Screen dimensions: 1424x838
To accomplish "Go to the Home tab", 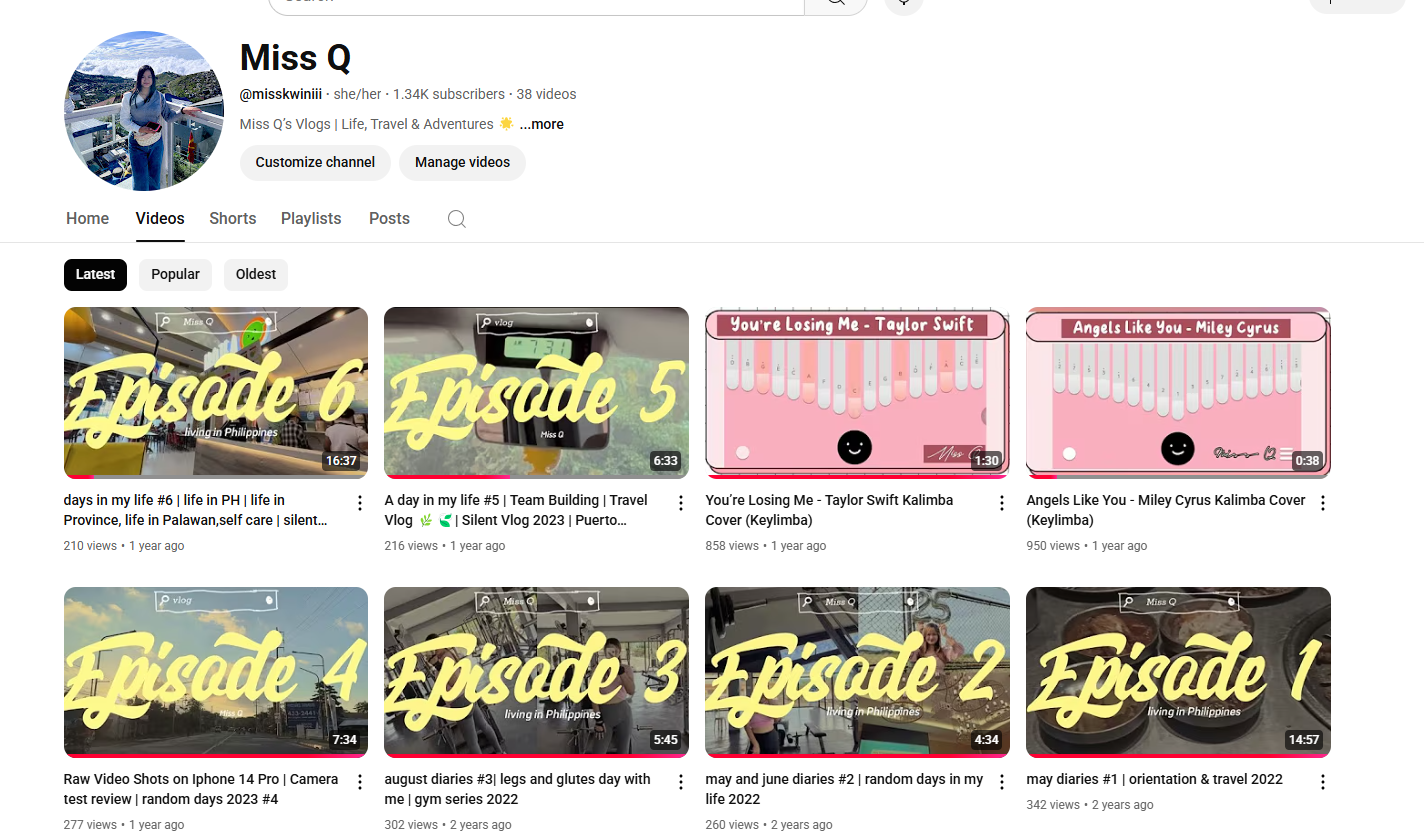I will (87, 218).
